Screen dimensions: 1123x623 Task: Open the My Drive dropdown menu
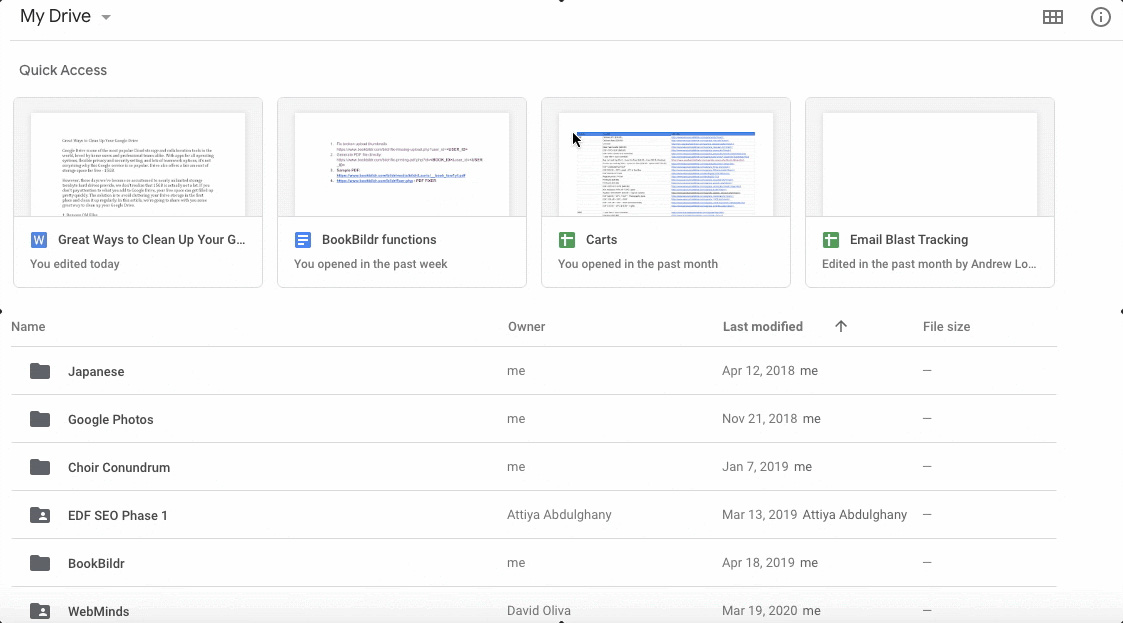[106, 18]
